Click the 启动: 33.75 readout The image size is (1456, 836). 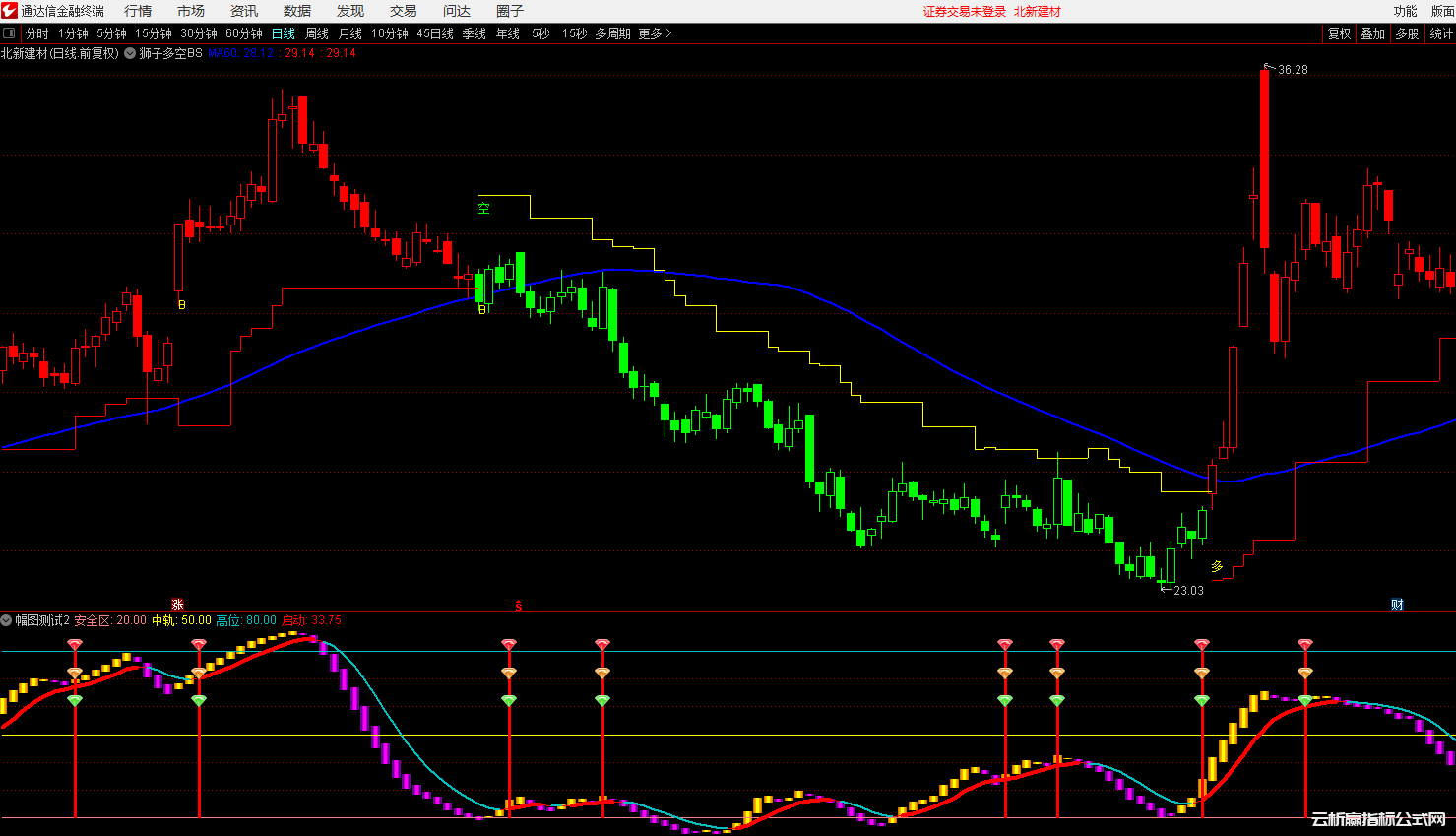point(312,620)
